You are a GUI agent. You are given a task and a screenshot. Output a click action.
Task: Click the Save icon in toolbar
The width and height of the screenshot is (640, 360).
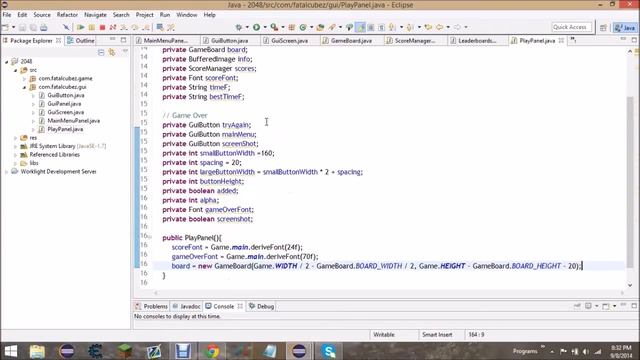[22, 27]
